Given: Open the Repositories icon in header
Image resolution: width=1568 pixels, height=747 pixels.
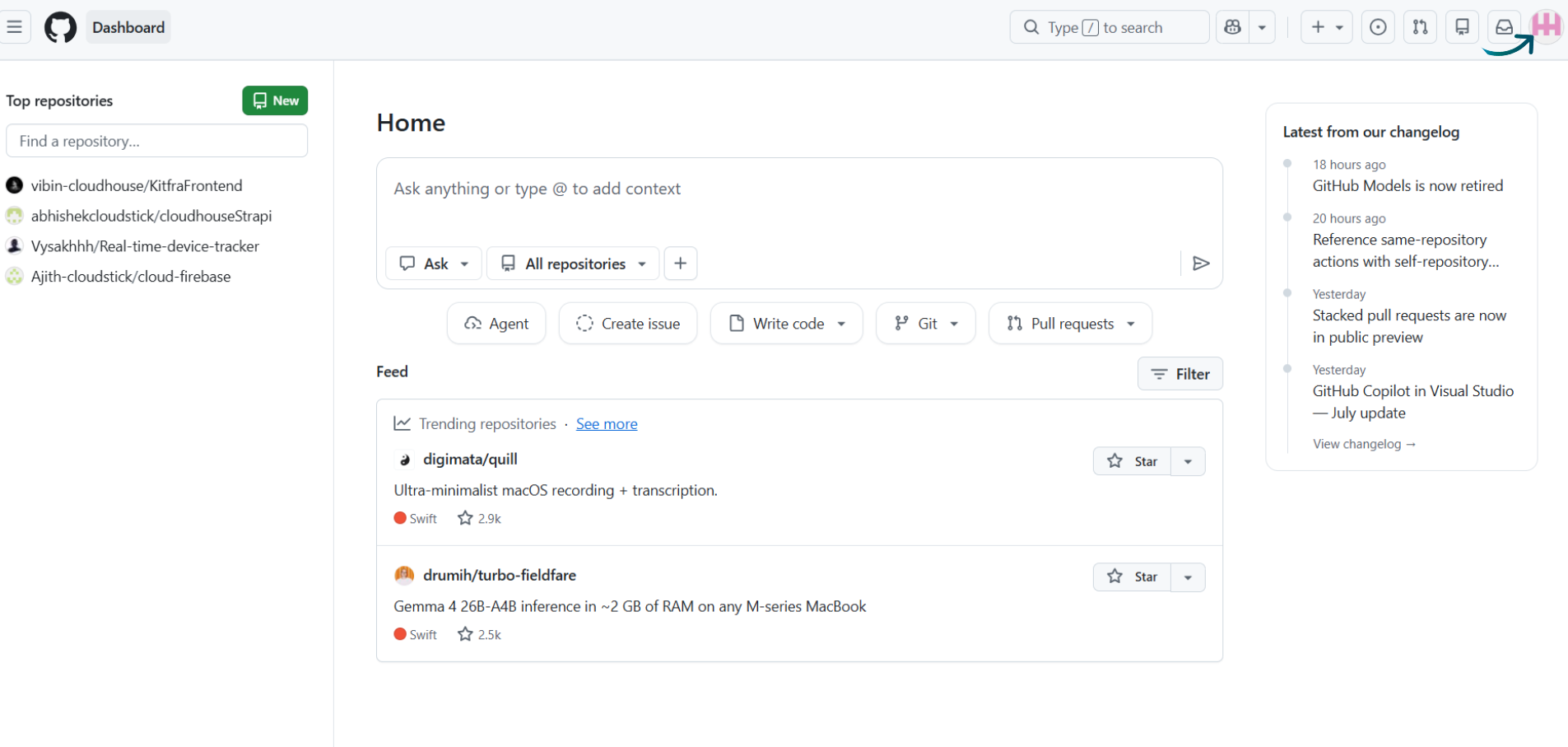Looking at the screenshot, I should pyautogui.click(x=1462, y=27).
